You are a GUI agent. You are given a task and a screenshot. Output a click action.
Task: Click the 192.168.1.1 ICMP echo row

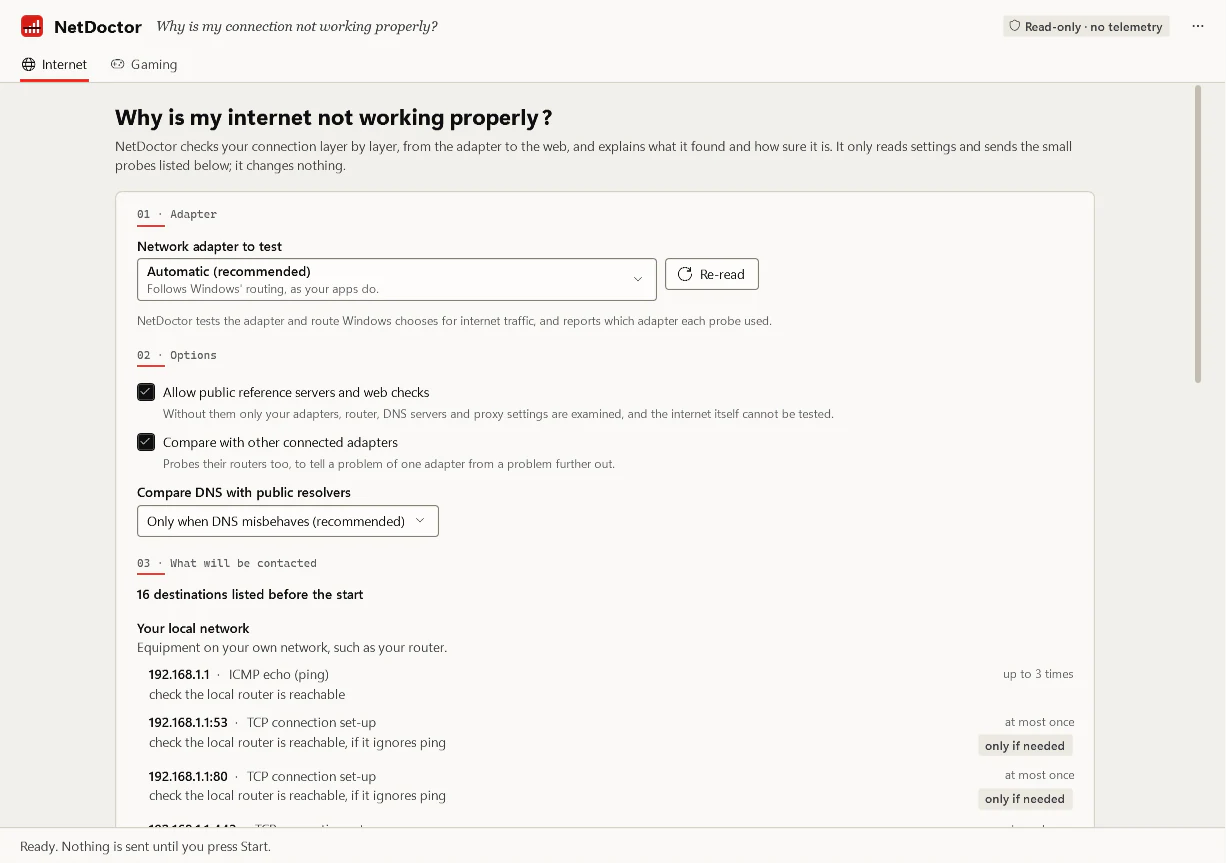click(611, 684)
